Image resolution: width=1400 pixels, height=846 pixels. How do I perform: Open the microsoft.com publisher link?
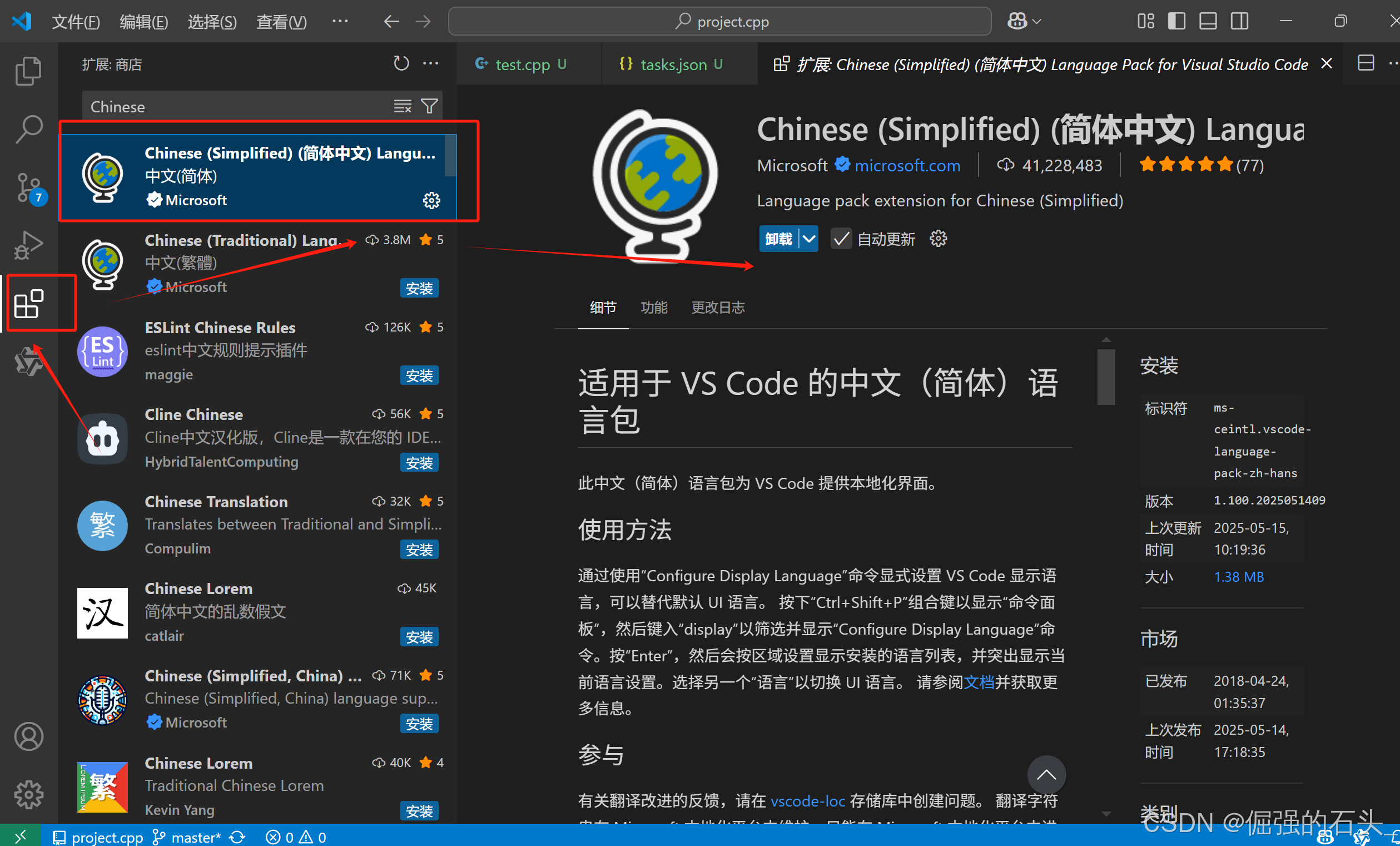coord(907,165)
